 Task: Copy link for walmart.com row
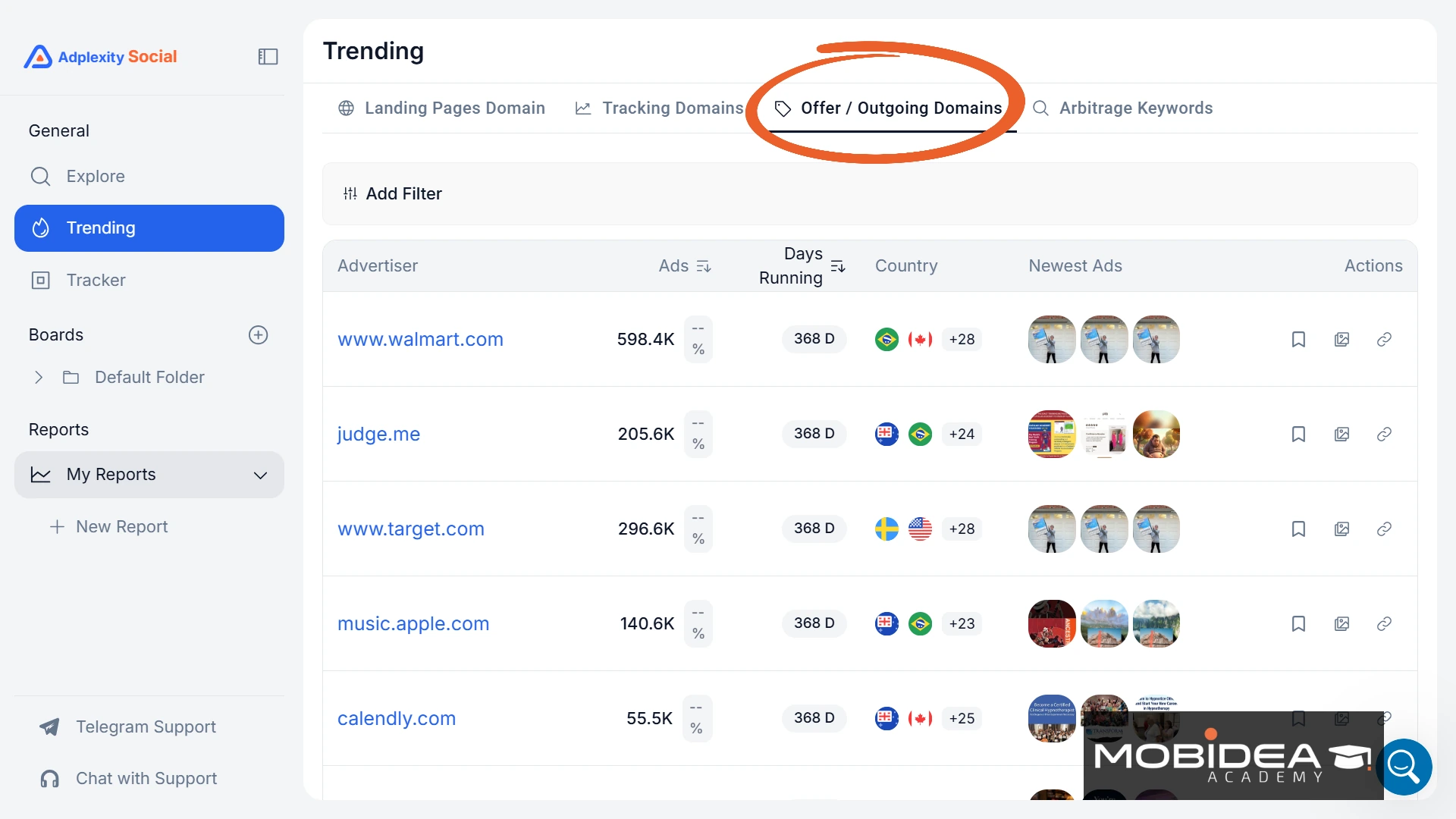(1384, 339)
